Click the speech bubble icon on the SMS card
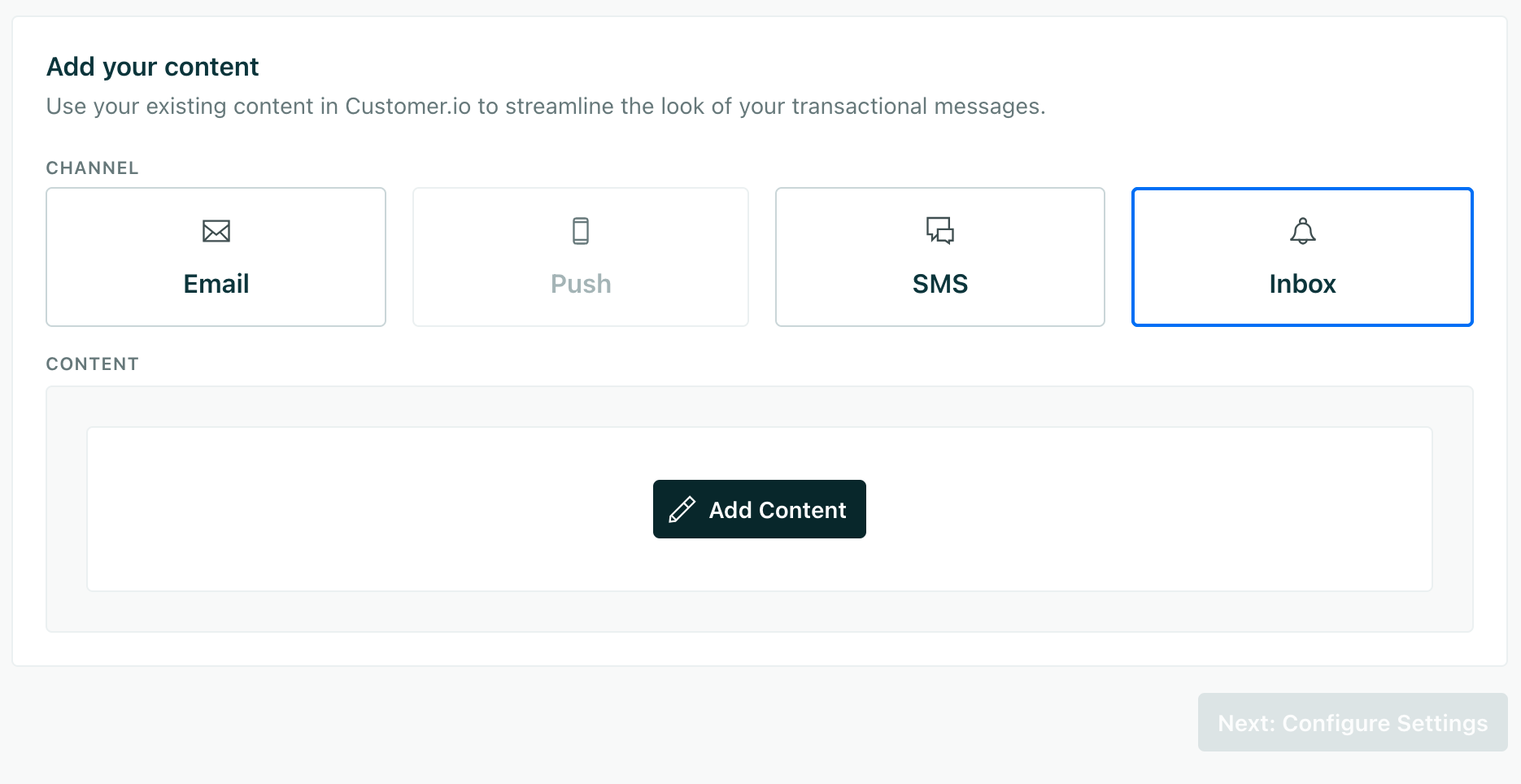 939,230
